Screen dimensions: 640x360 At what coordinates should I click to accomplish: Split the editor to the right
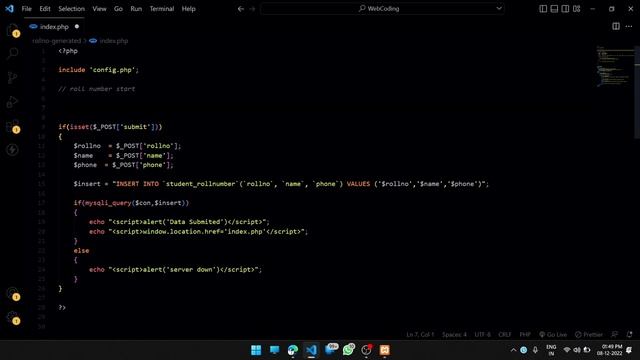616,27
